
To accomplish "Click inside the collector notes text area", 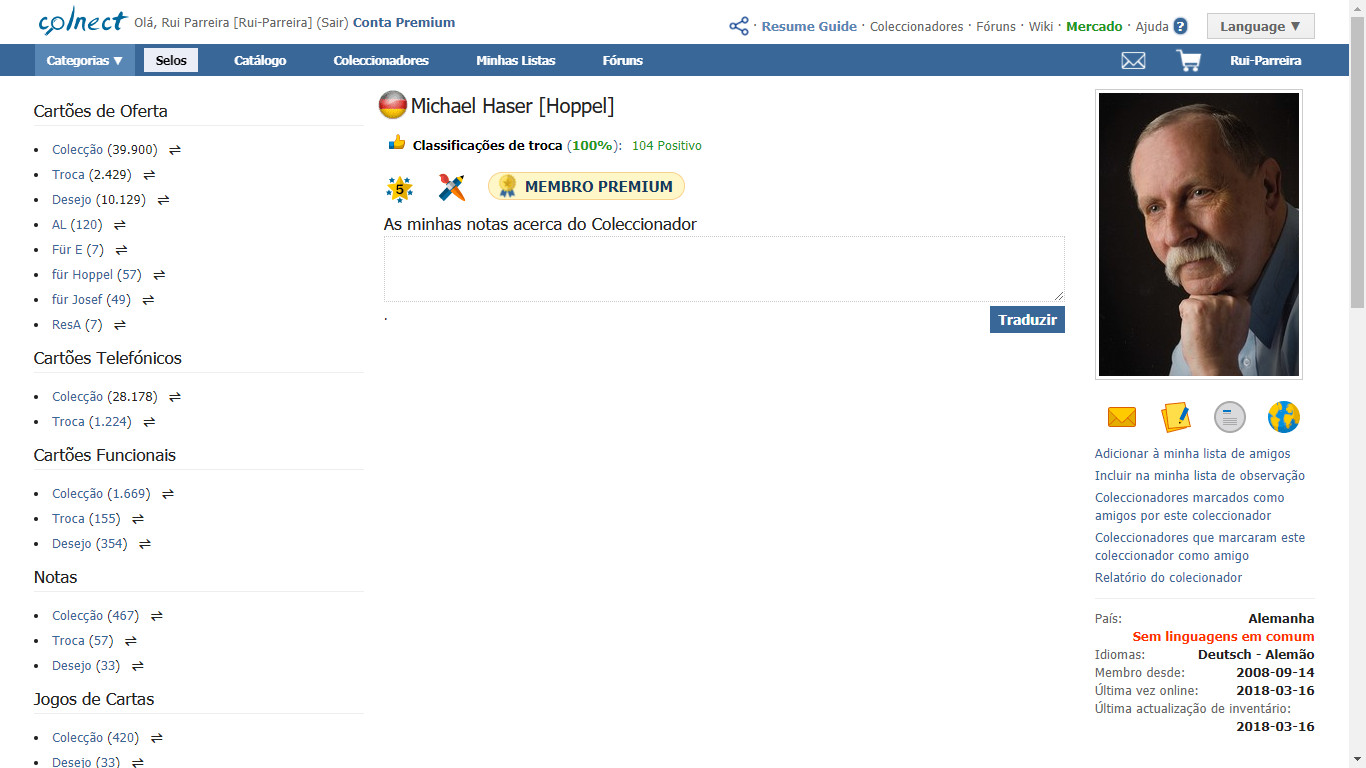I will point(724,269).
